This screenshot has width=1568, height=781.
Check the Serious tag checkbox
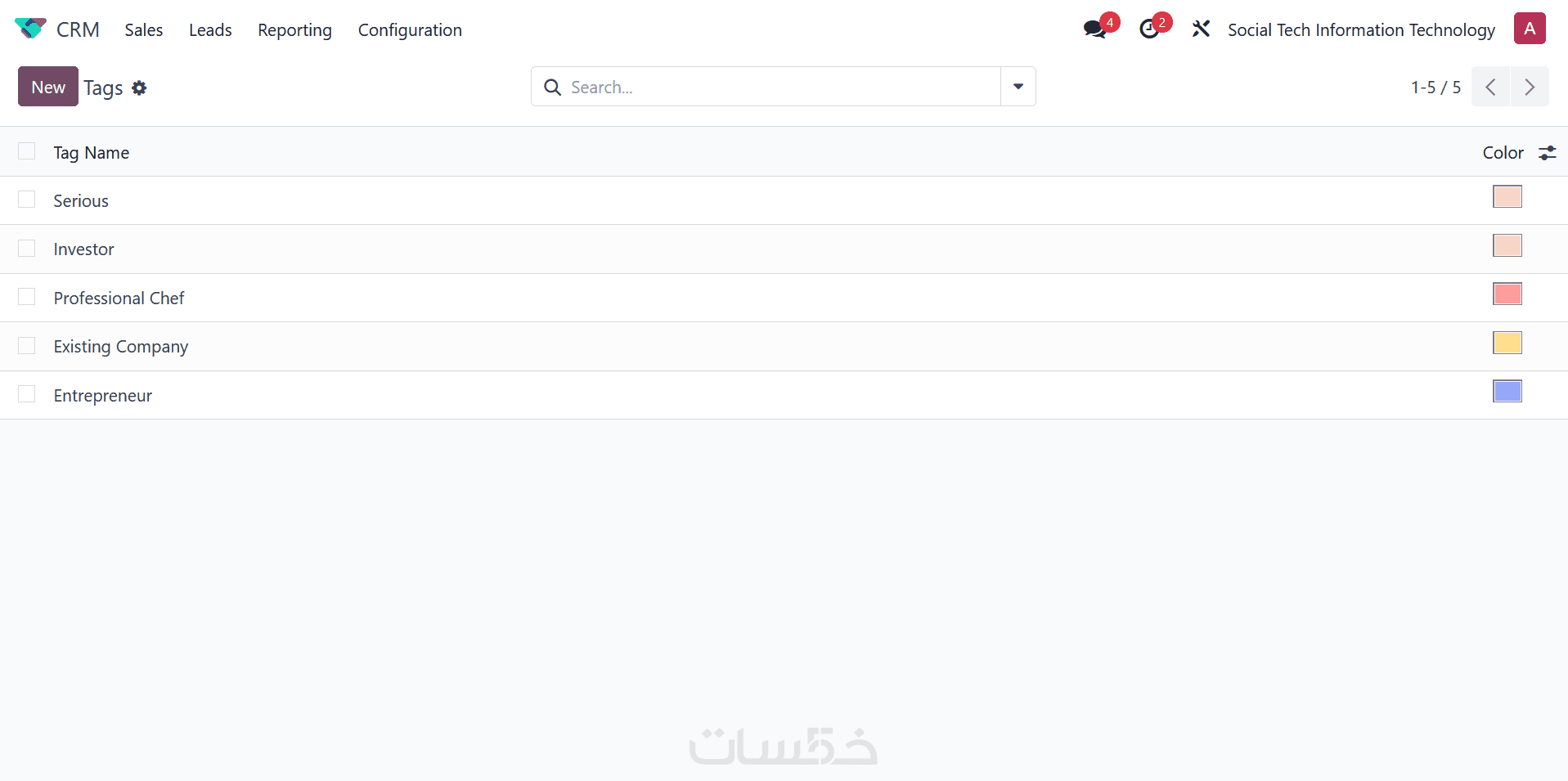(x=27, y=200)
